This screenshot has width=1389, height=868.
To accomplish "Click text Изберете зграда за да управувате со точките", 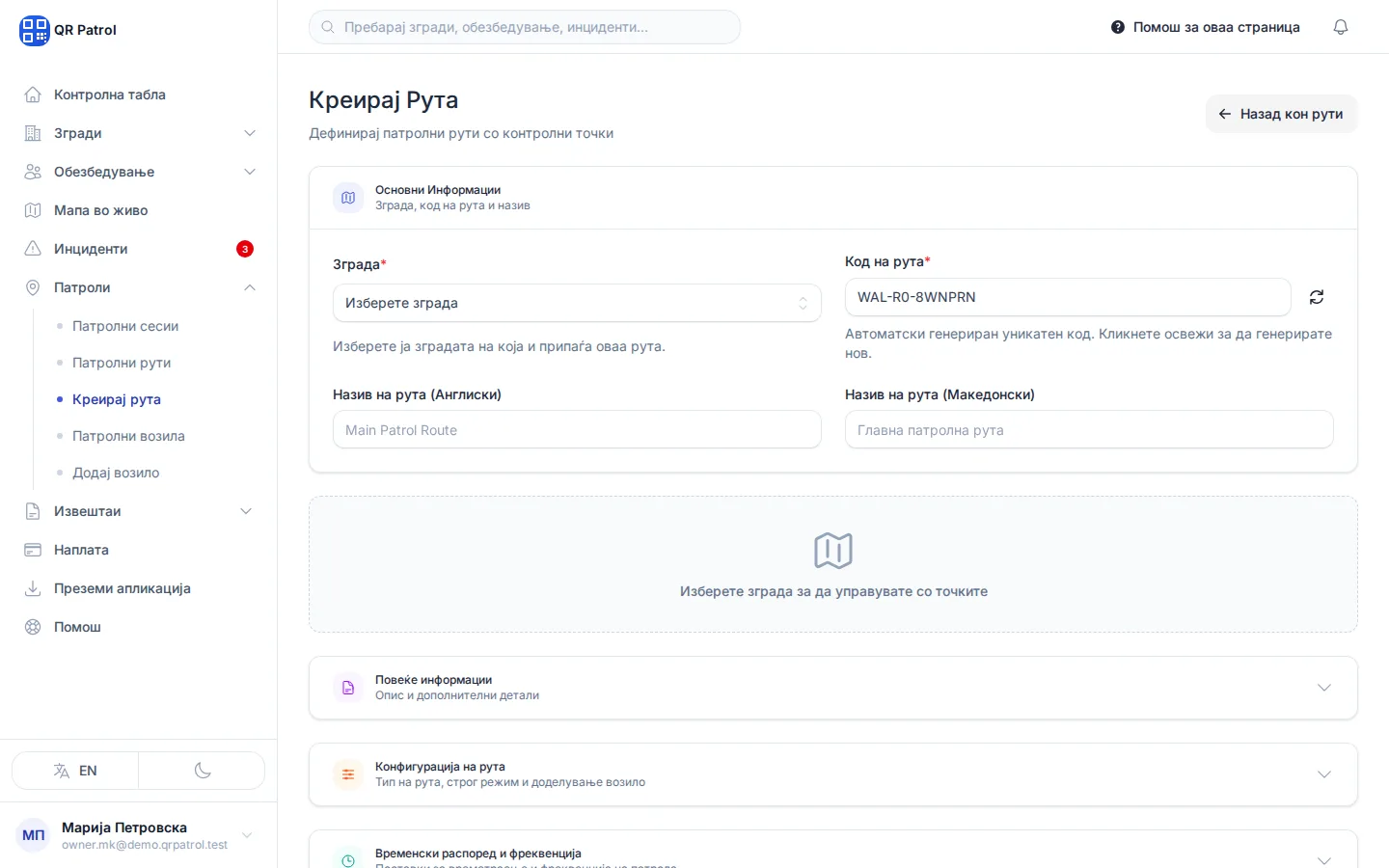I will [x=833, y=591].
